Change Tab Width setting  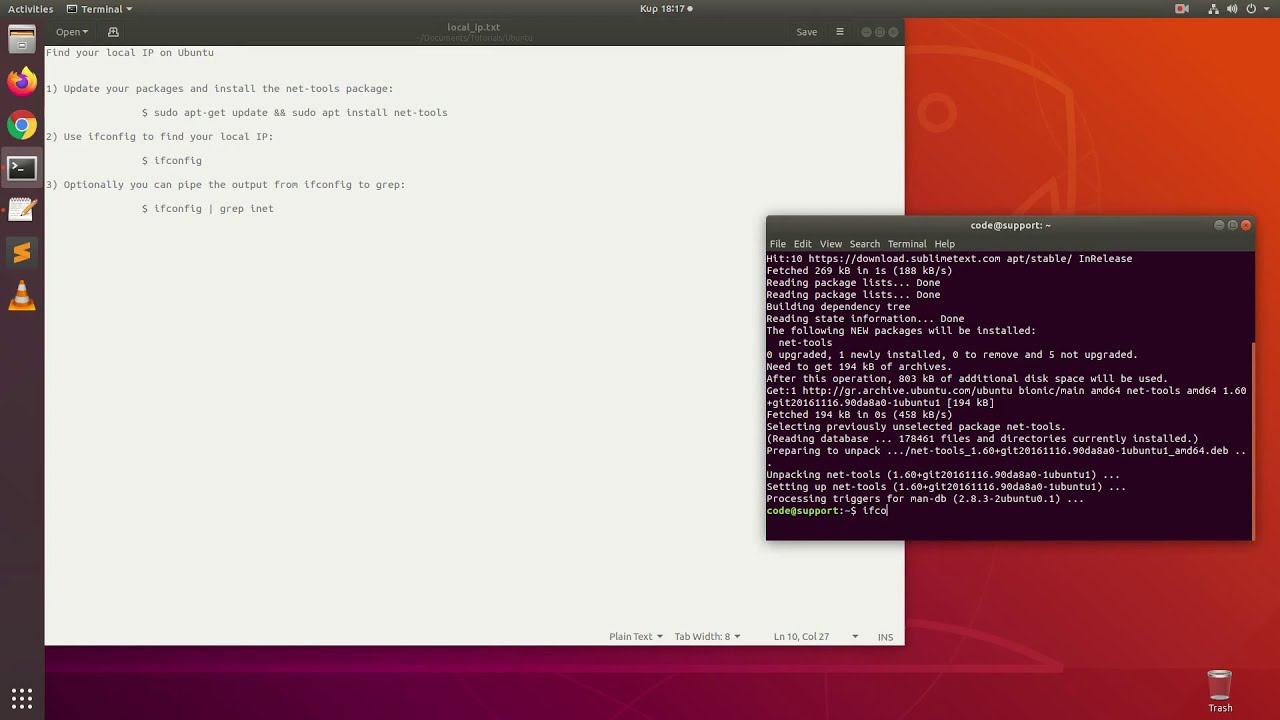[x=707, y=636]
